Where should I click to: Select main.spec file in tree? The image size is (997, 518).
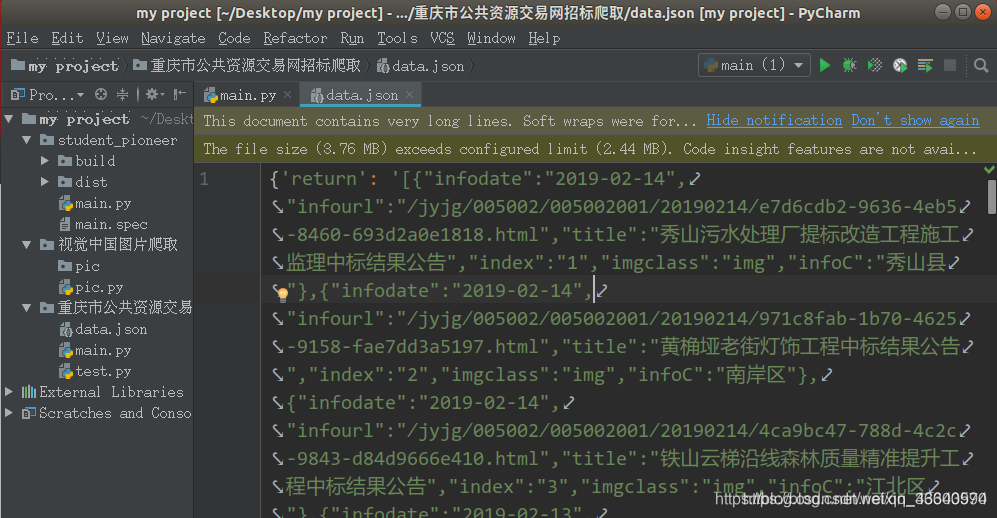coord(104,224)
